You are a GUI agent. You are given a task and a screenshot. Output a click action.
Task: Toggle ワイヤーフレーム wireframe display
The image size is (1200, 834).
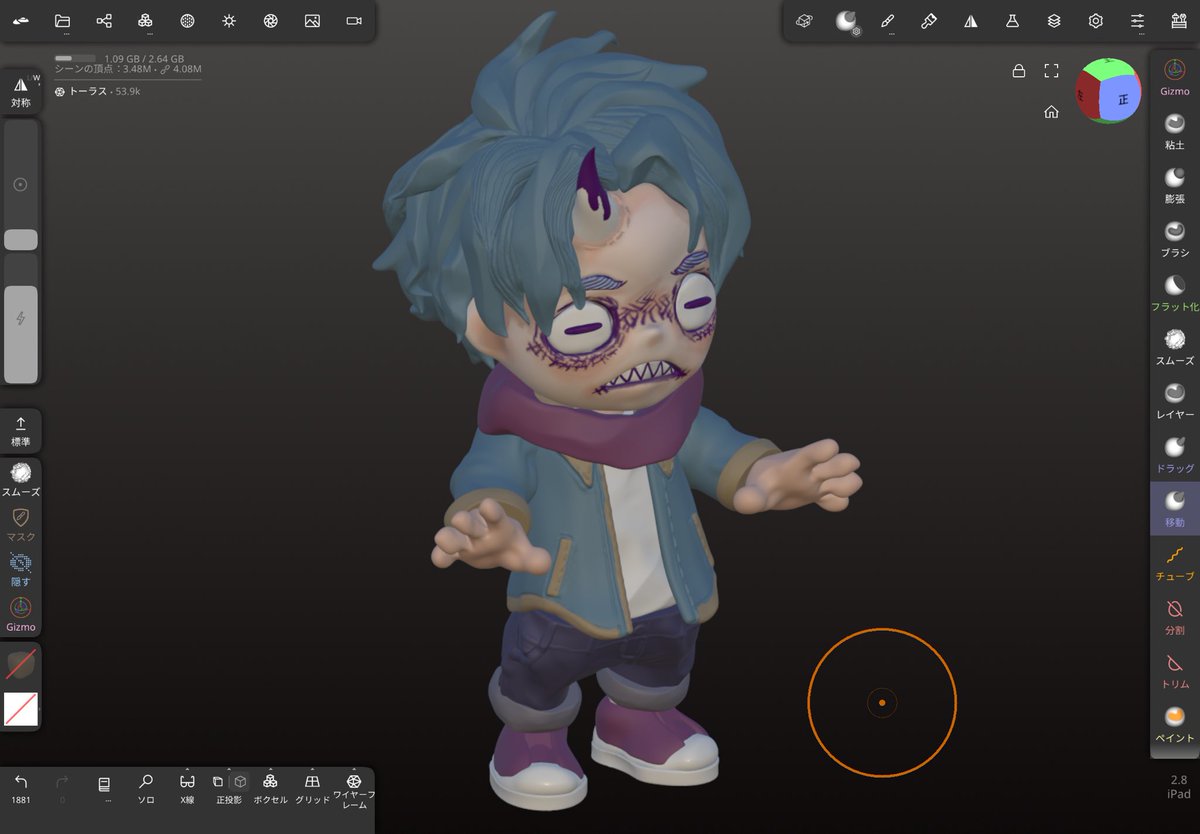(x=354, y=791)
